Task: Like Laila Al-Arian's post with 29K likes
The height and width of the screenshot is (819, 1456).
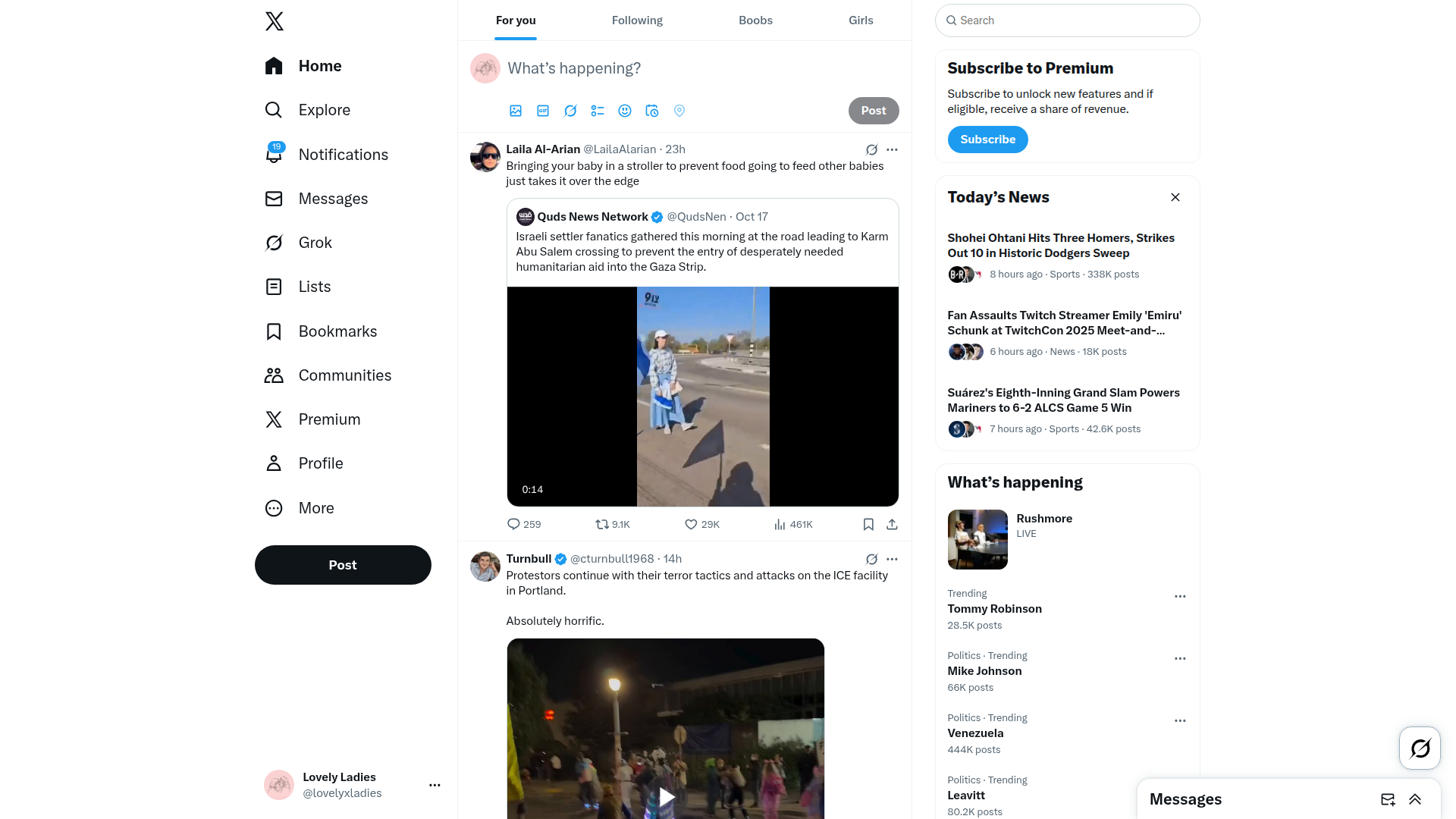Action: click(702, 524)
